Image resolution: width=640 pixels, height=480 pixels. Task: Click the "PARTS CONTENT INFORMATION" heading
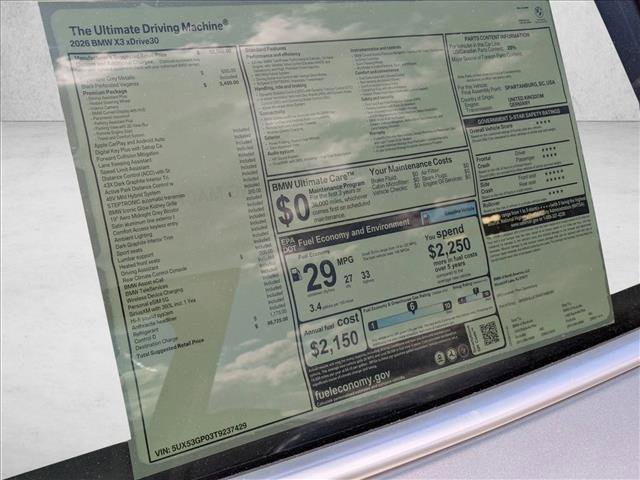point(497,36)
